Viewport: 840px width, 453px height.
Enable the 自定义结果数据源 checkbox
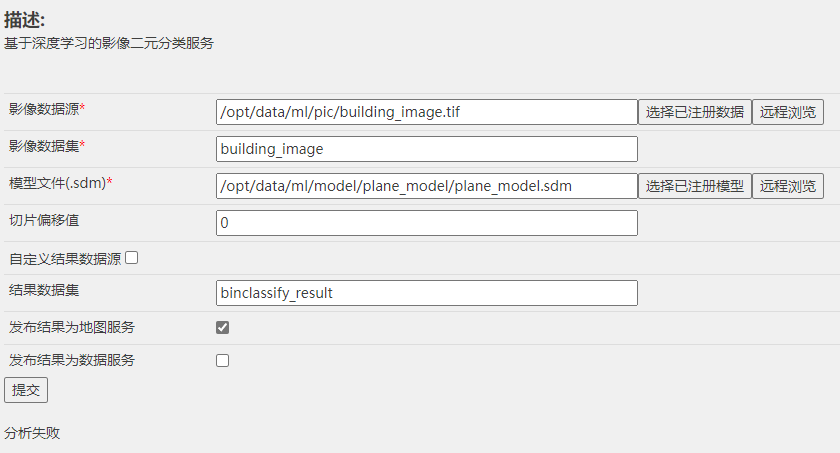click(x=131, y=258)
